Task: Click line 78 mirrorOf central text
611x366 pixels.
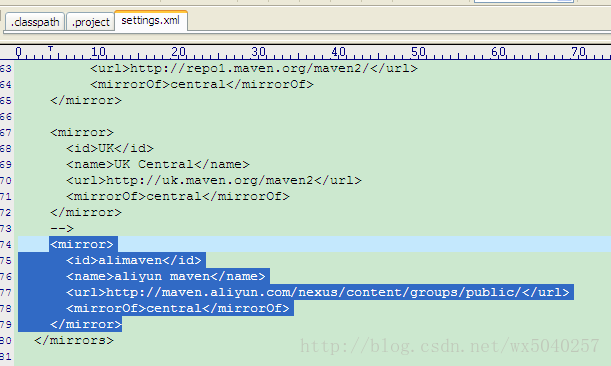Action: click(178, 308)
